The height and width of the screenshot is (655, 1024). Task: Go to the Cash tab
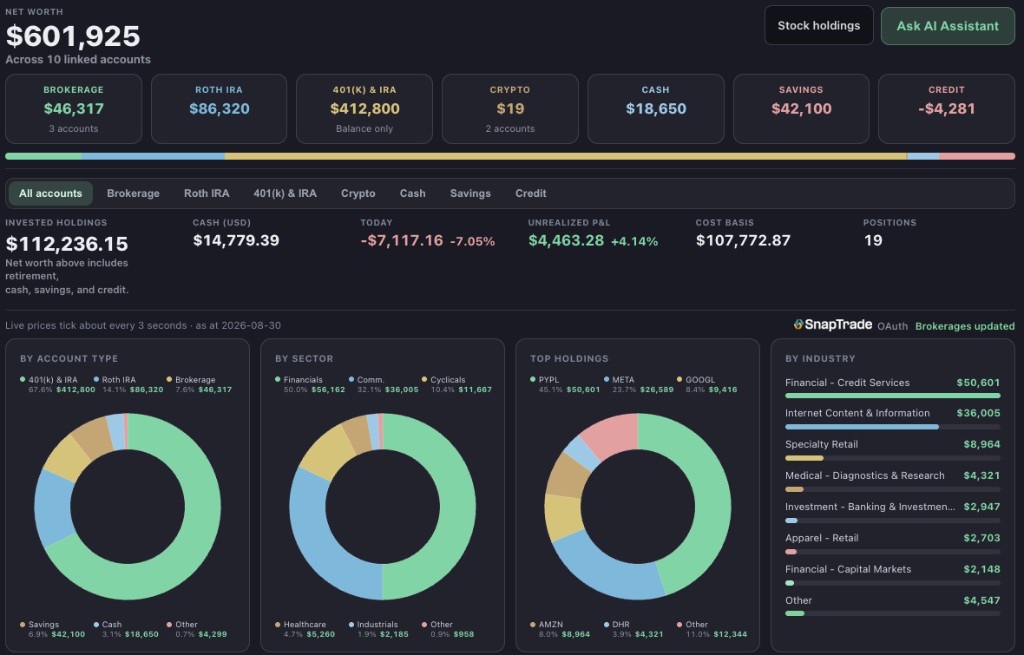coord(413,193)
